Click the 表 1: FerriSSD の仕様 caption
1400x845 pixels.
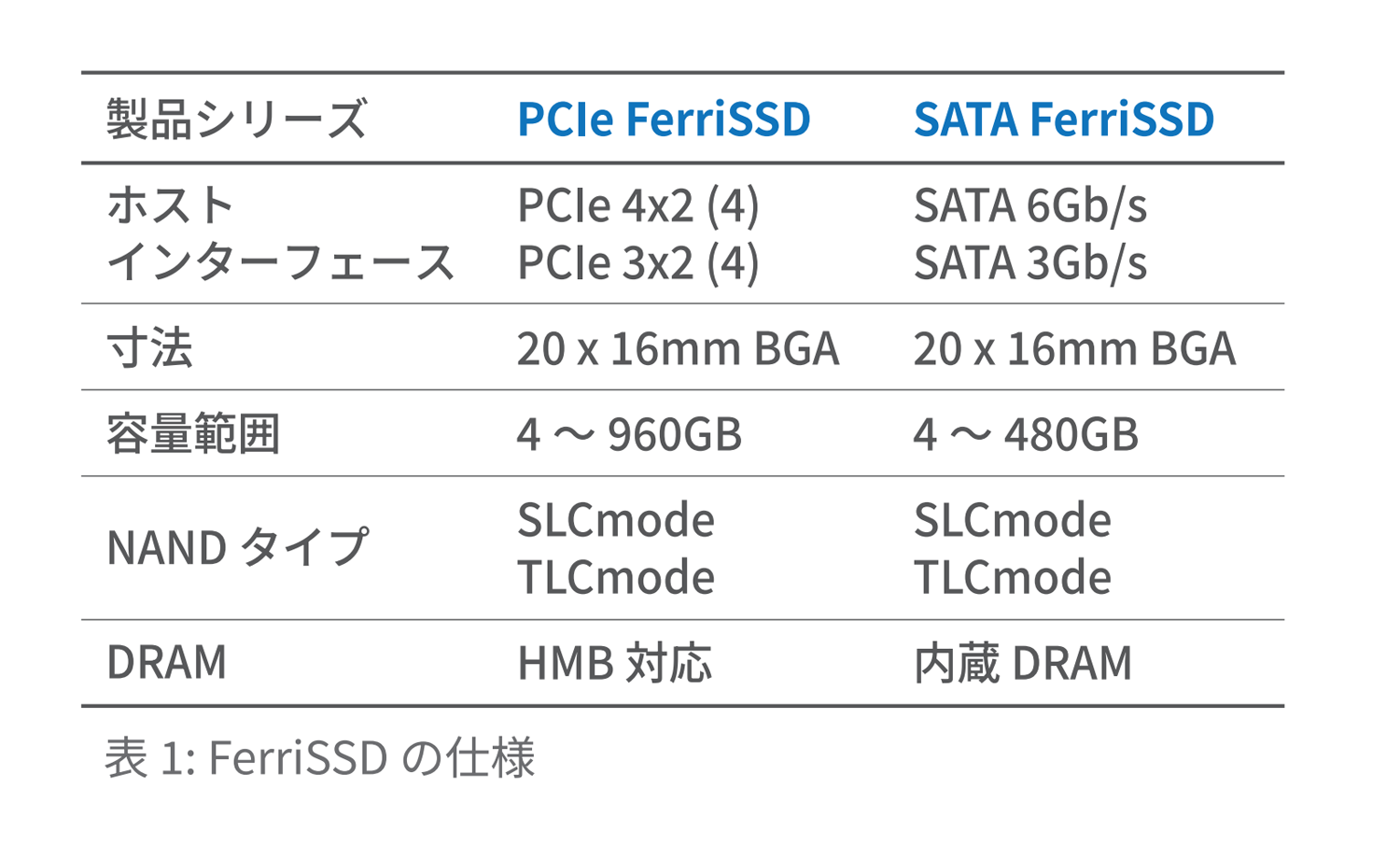[319, 757]
